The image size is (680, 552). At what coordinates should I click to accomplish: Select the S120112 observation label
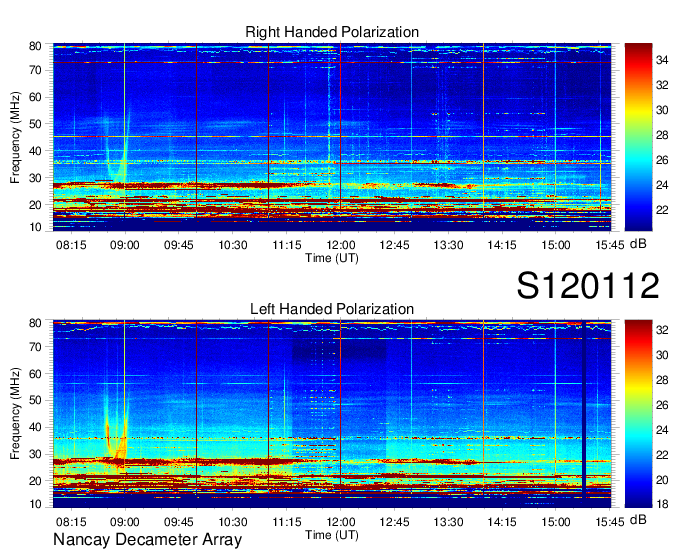pos(588,285)
